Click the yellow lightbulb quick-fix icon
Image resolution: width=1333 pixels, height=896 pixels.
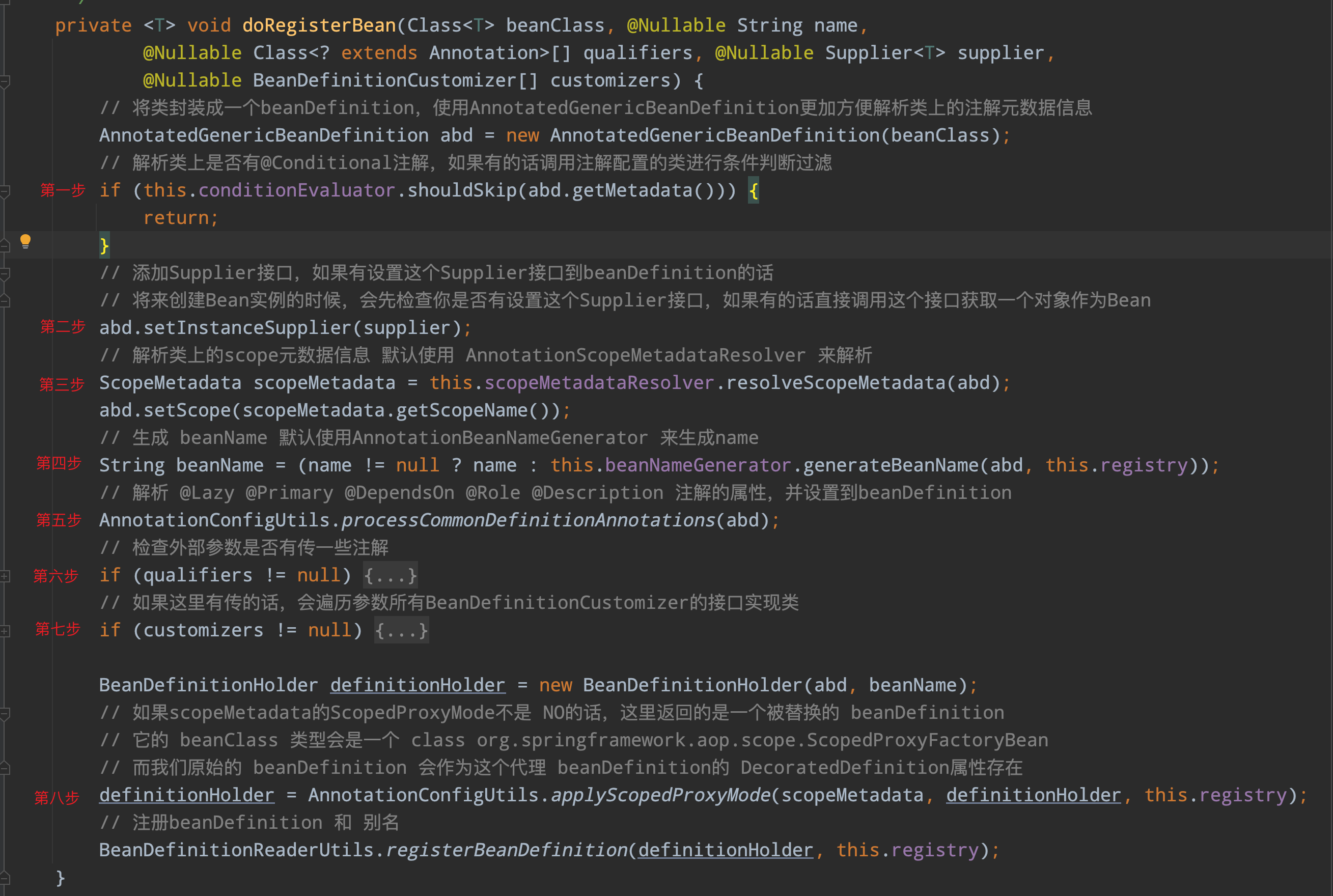25,241
